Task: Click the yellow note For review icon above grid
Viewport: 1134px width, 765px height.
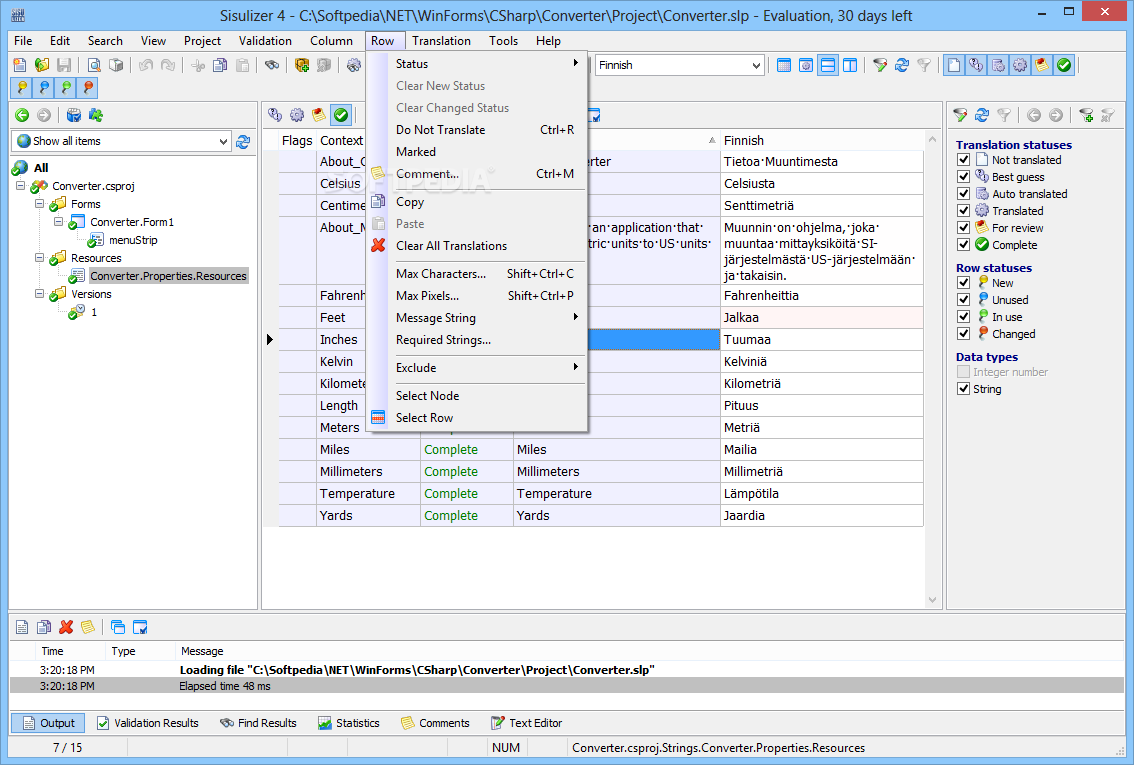Action: [x=319, y=115]
